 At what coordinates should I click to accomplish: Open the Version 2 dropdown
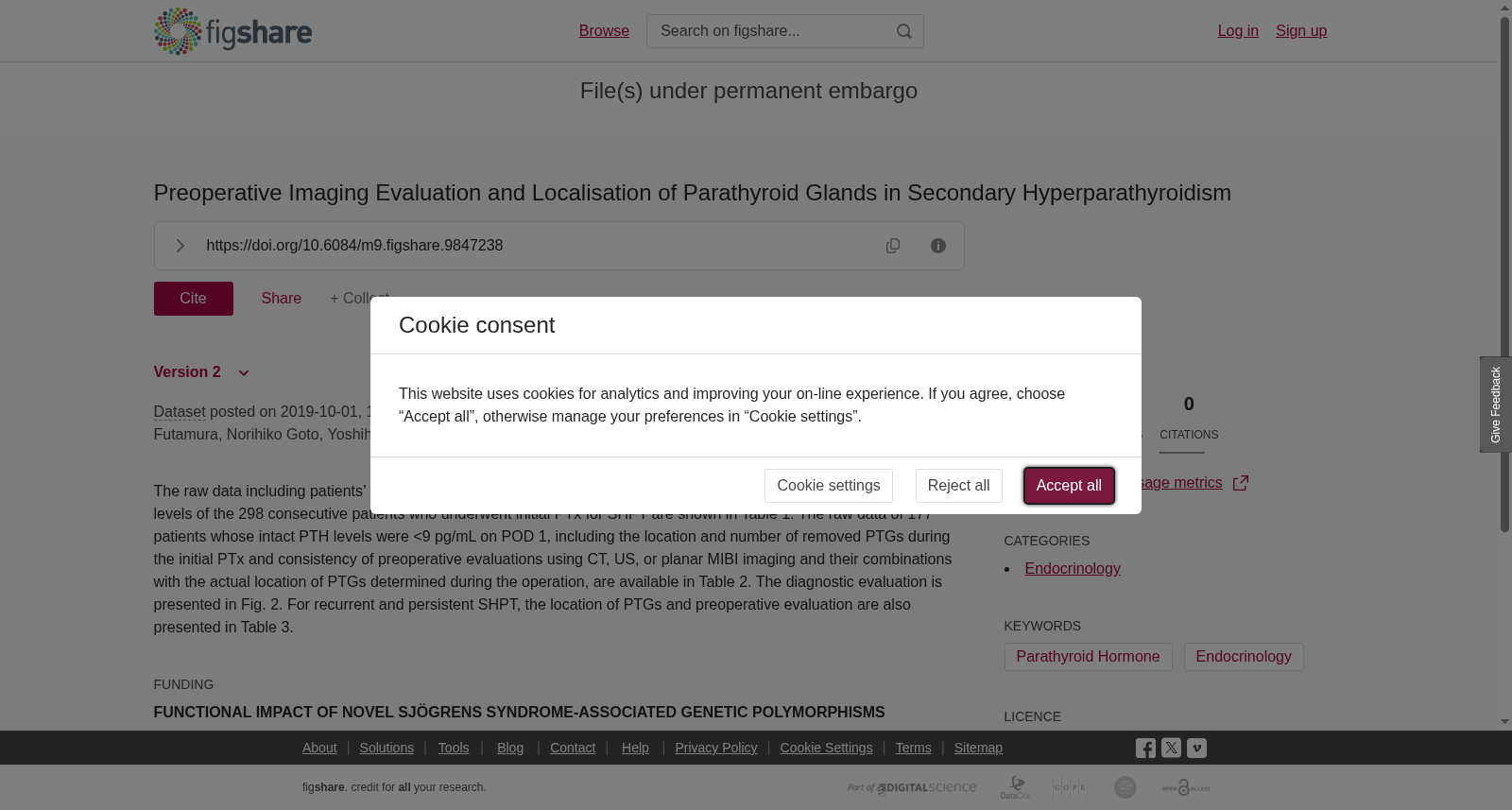(201, 372)
